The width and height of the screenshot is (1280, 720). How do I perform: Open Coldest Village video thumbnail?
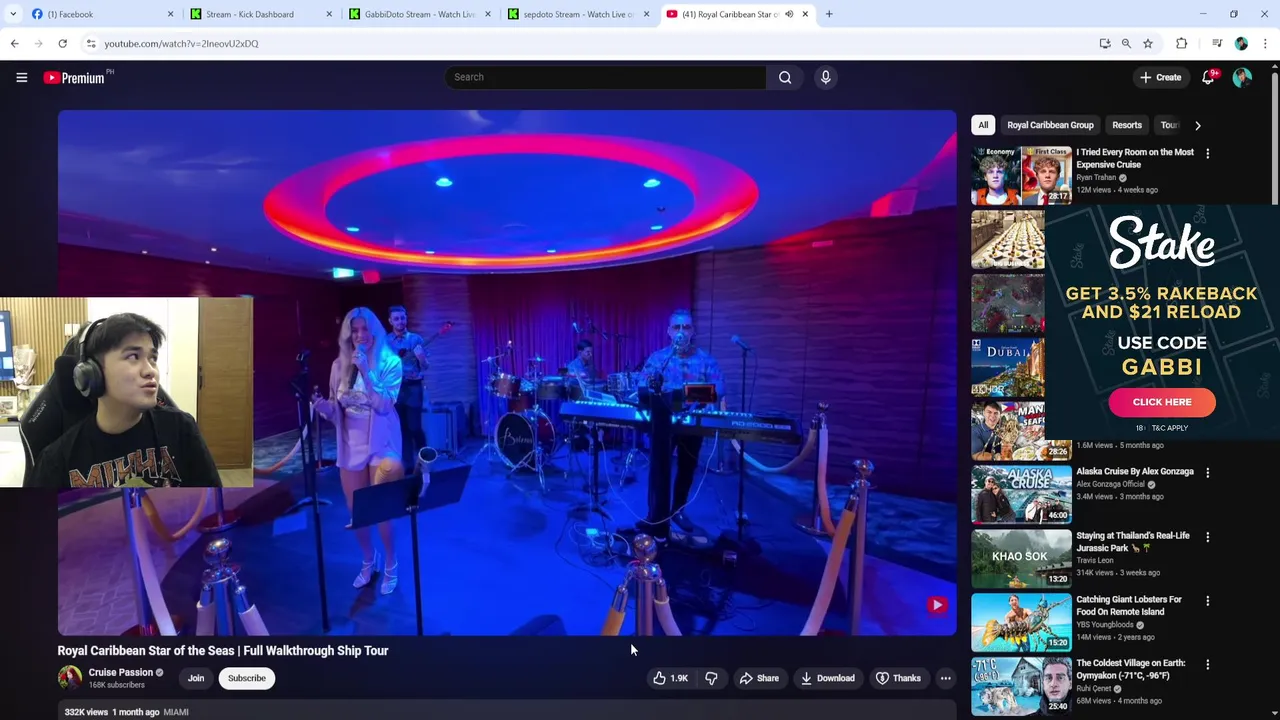(1021, 686)
